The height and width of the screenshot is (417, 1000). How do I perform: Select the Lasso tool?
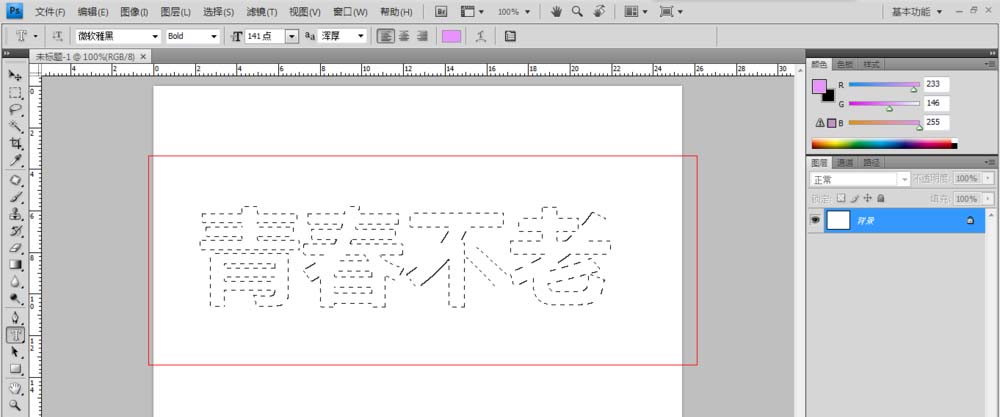[x=16, y=109]
